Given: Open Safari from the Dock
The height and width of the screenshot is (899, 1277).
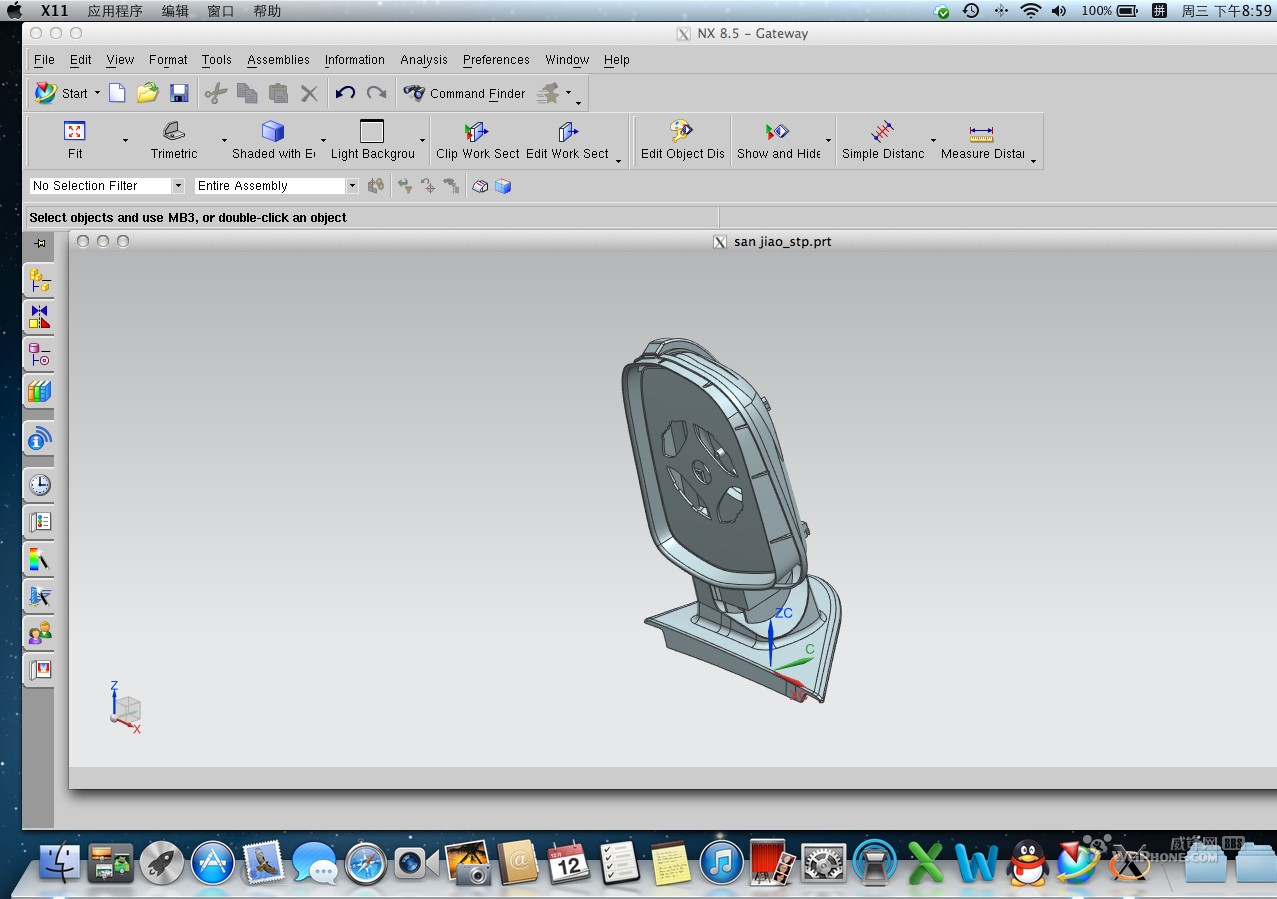Looking at the screenshot, I should coord(366,862).
